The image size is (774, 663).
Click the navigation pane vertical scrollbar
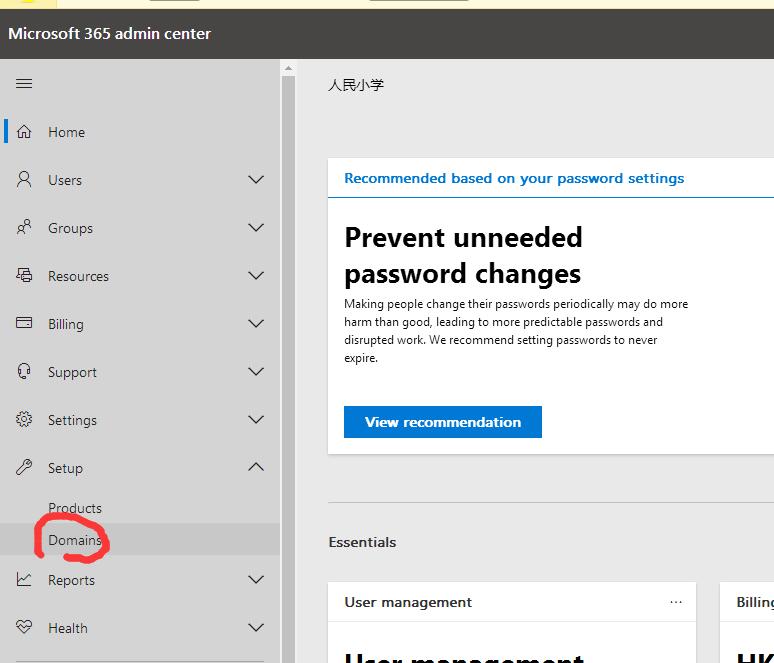click(288, 369)
